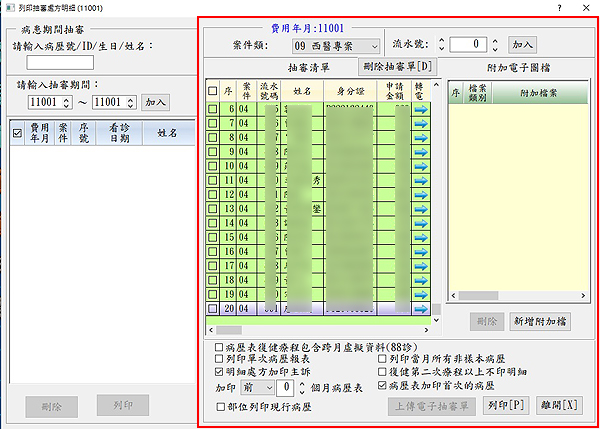
Task: Tick the checkbox for row 7
Action: 212,124
